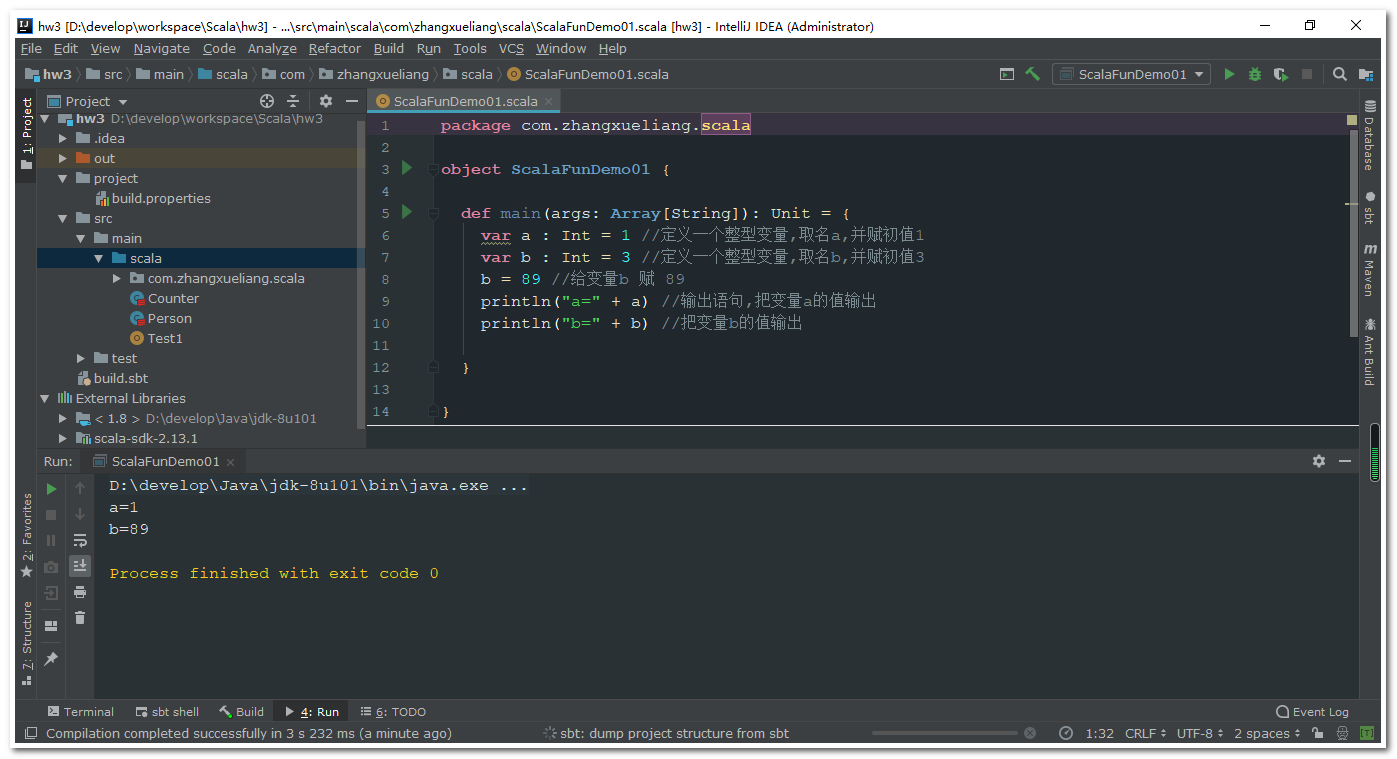Viewport: 1397px width, 759px height.
Task: Click restore layout icon in Run panel
Action: [x=52, y=626]
